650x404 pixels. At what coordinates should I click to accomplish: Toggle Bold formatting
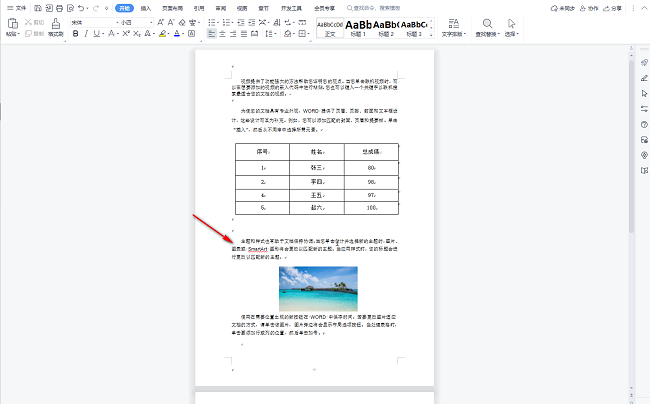click(75, 33)
